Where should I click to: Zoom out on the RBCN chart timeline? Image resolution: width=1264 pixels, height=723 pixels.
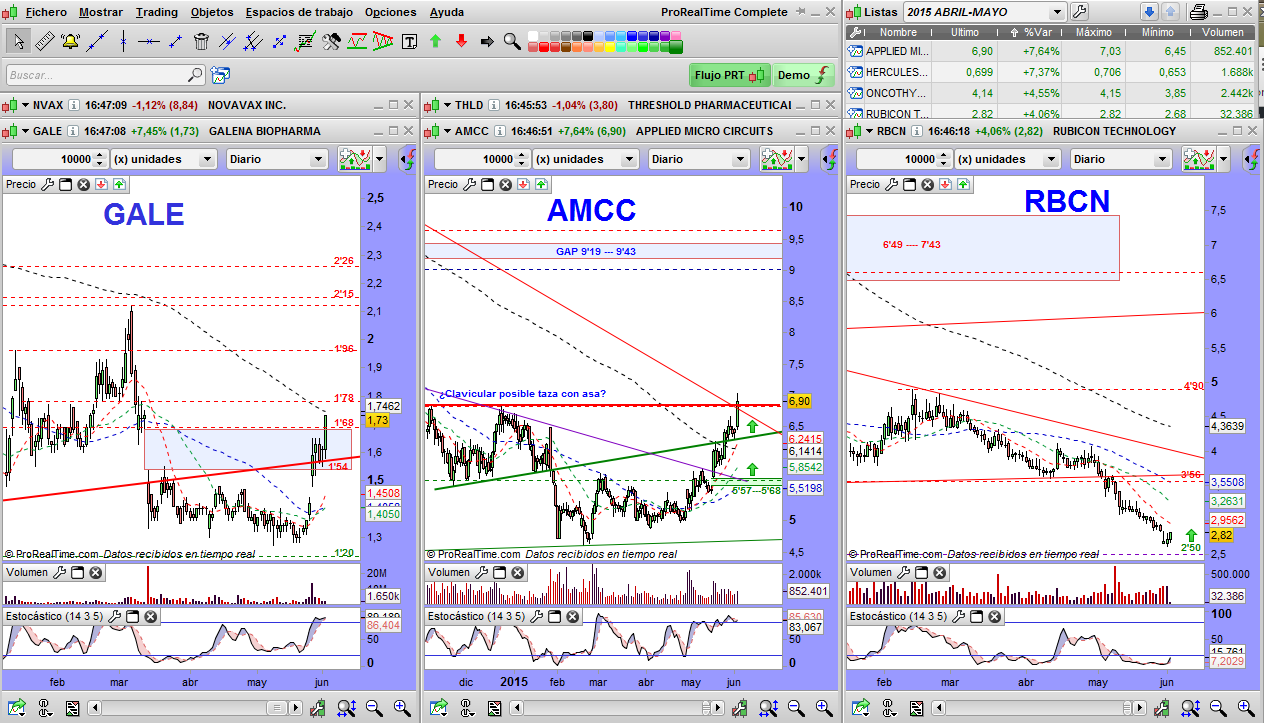coord(1218,708)
